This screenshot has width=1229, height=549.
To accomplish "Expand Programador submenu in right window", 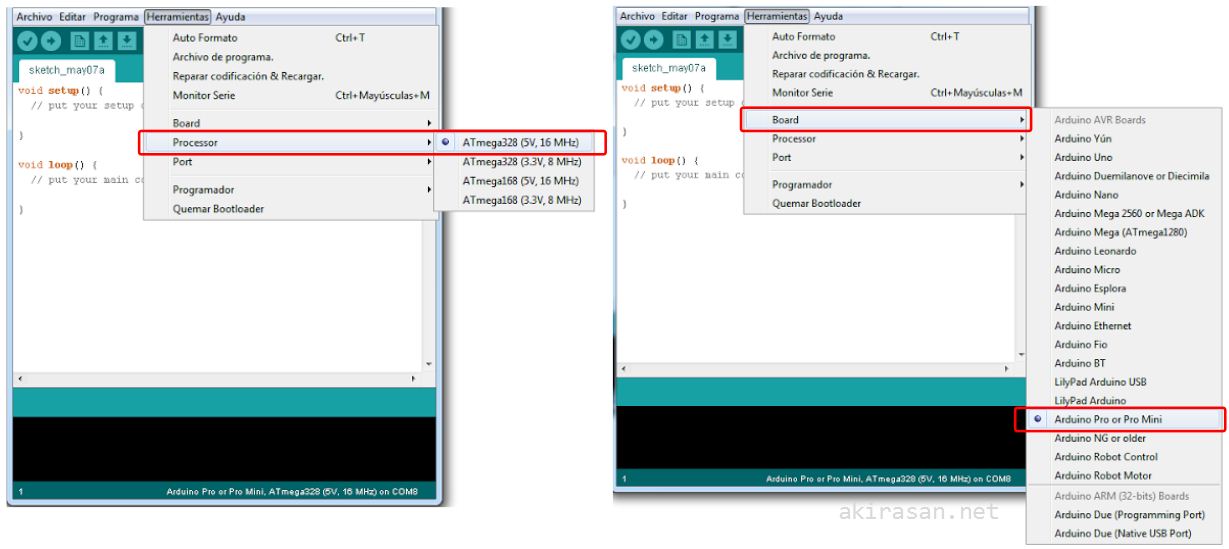I will 887,184.
